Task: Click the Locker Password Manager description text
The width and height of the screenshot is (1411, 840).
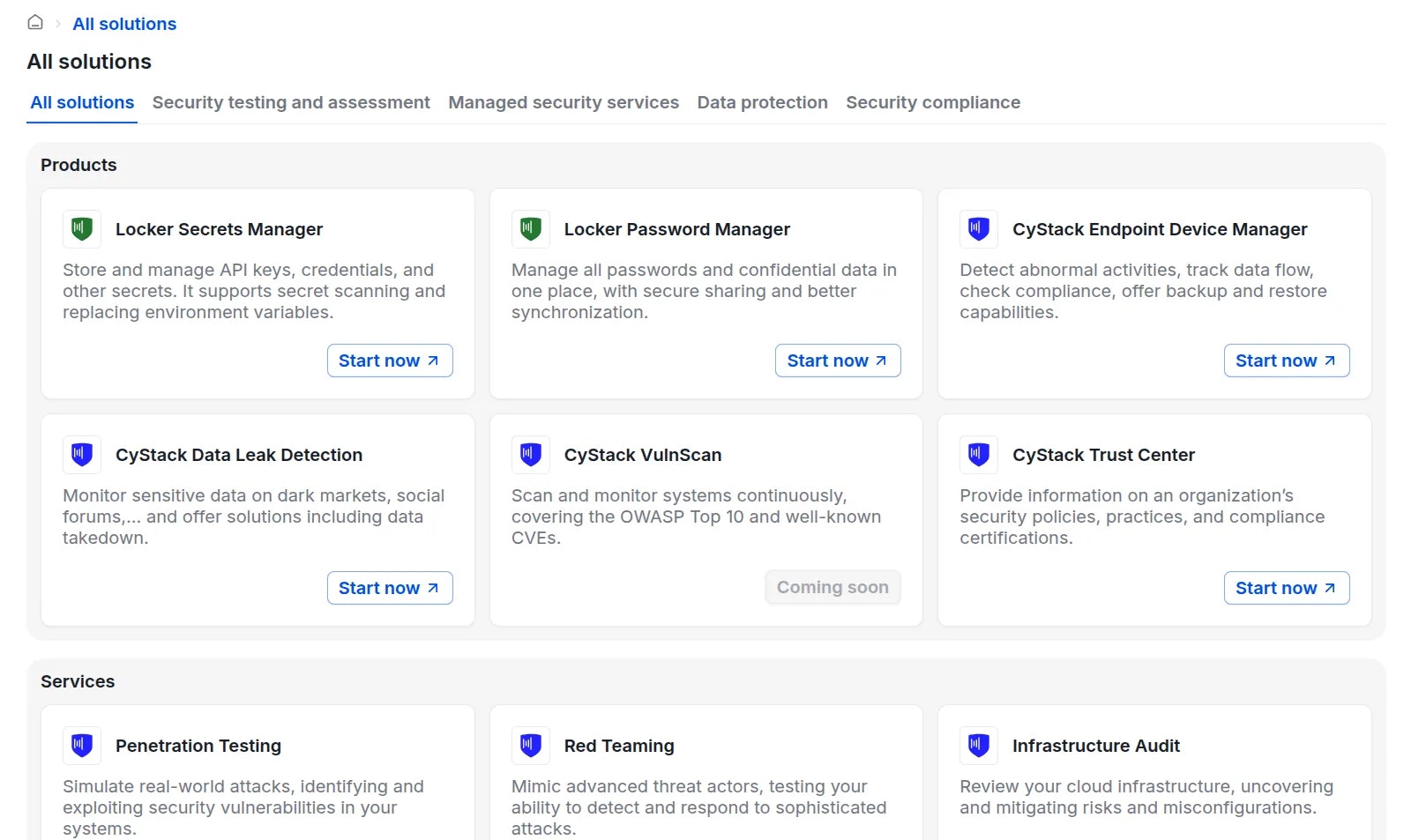Action: point(704,291)
